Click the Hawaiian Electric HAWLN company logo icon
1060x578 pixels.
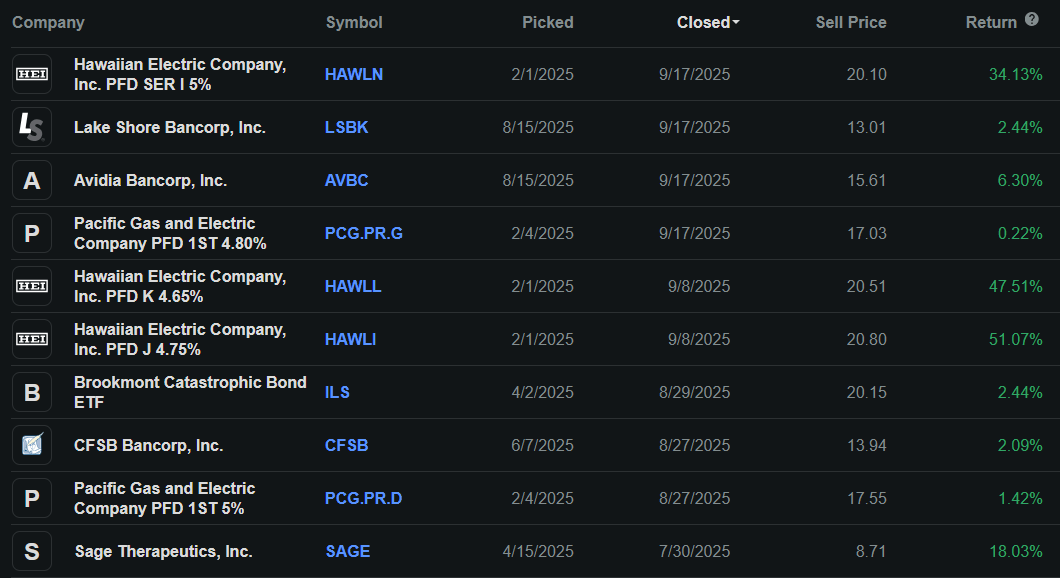pos(32,74)
